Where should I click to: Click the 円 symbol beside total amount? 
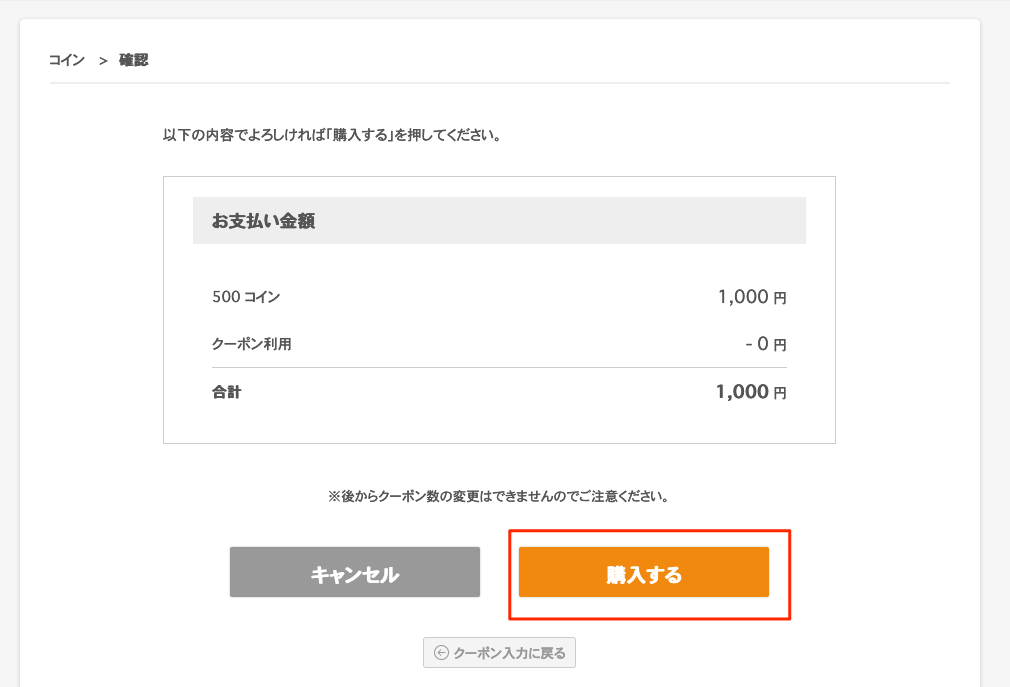point(780,393)
